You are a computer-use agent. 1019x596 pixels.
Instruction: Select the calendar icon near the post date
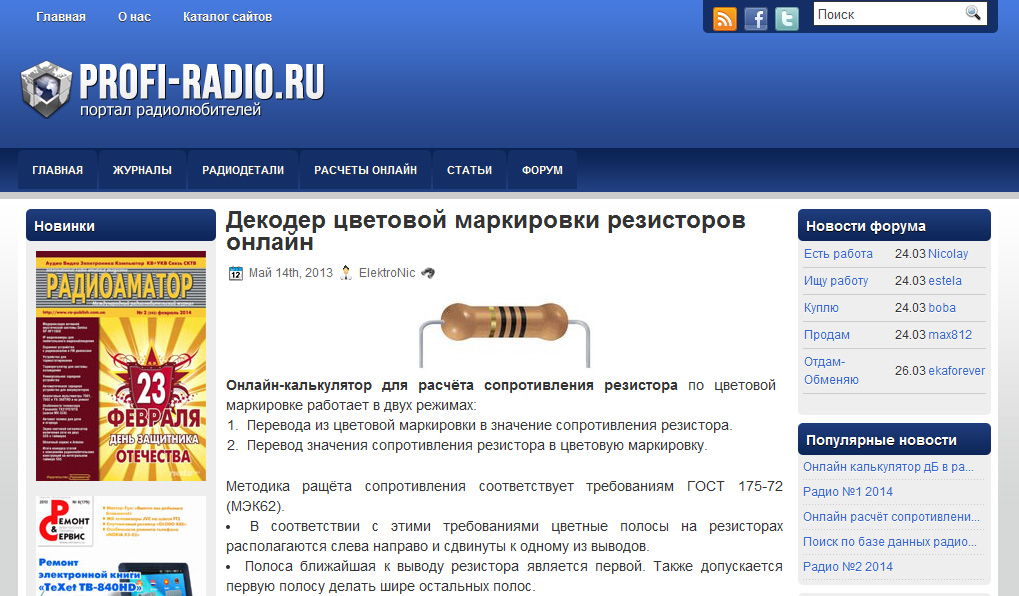[x=237, y=273]
